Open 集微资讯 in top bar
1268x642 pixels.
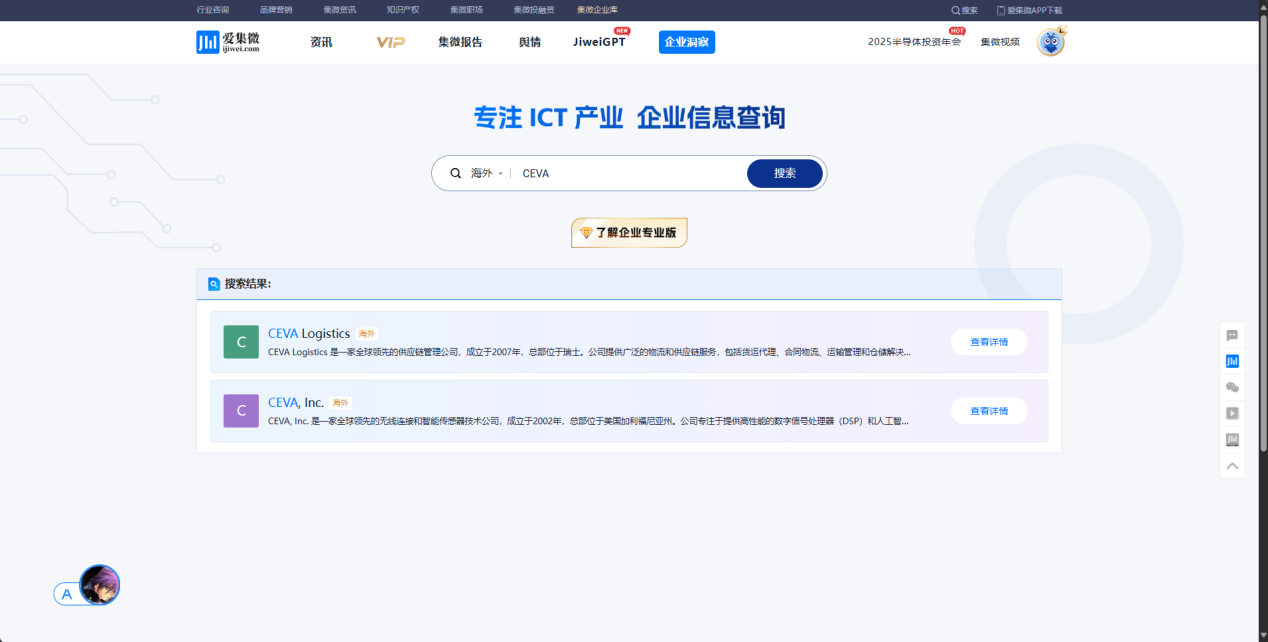tap(339, 10)
